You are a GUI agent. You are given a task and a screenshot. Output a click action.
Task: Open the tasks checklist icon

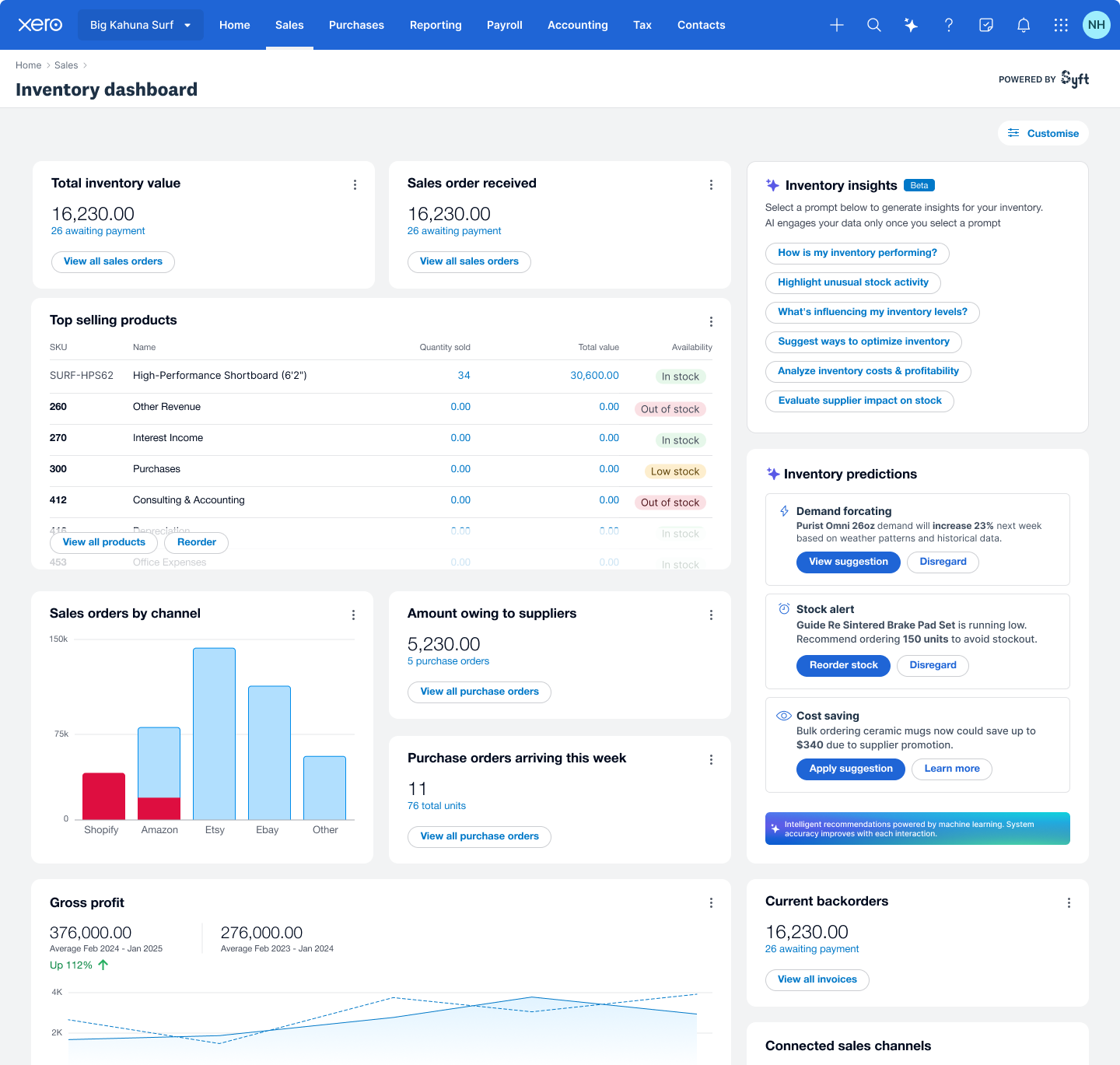986,25
